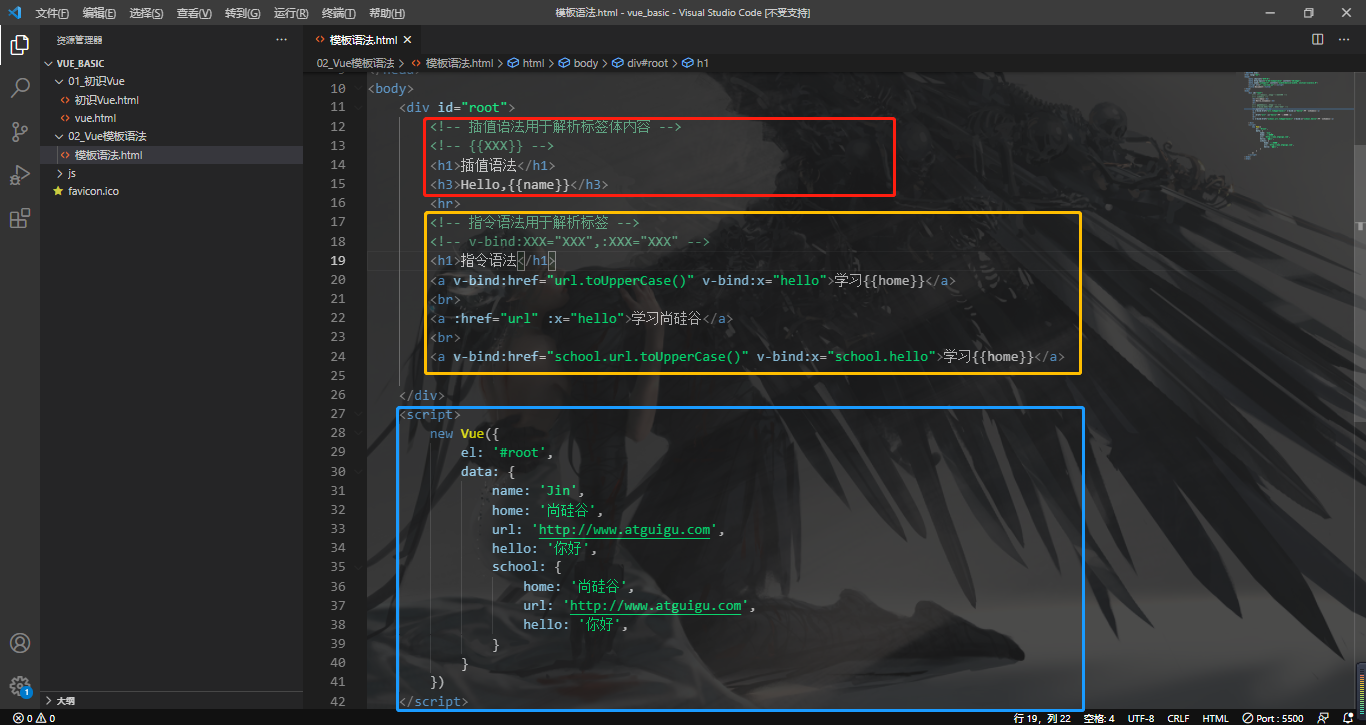Open the Accounts menu icon
The width and height of the screenshot is (1366, 725).
click(x=20, y=643)
